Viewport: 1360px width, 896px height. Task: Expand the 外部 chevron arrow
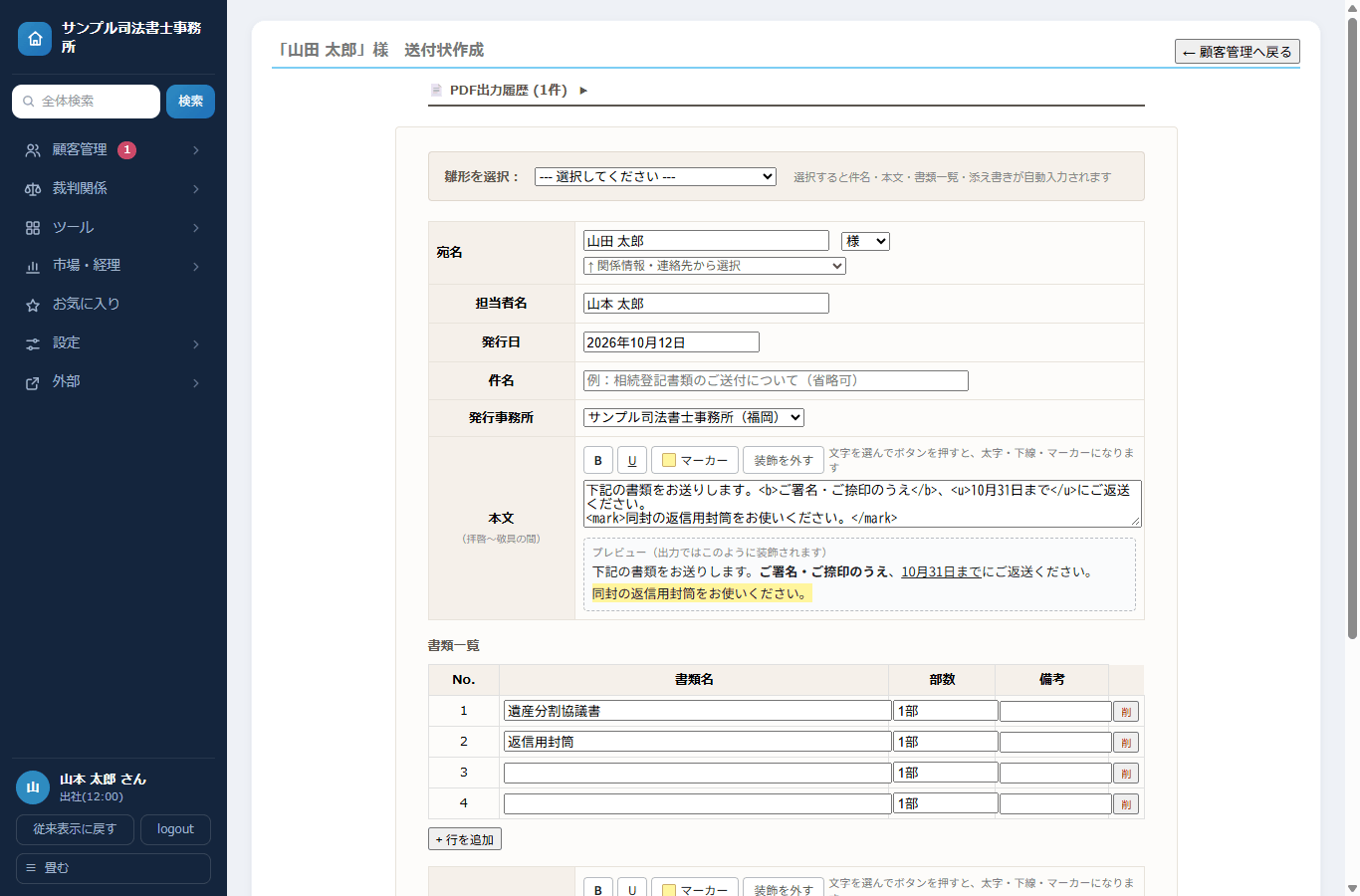click(196, 382)
